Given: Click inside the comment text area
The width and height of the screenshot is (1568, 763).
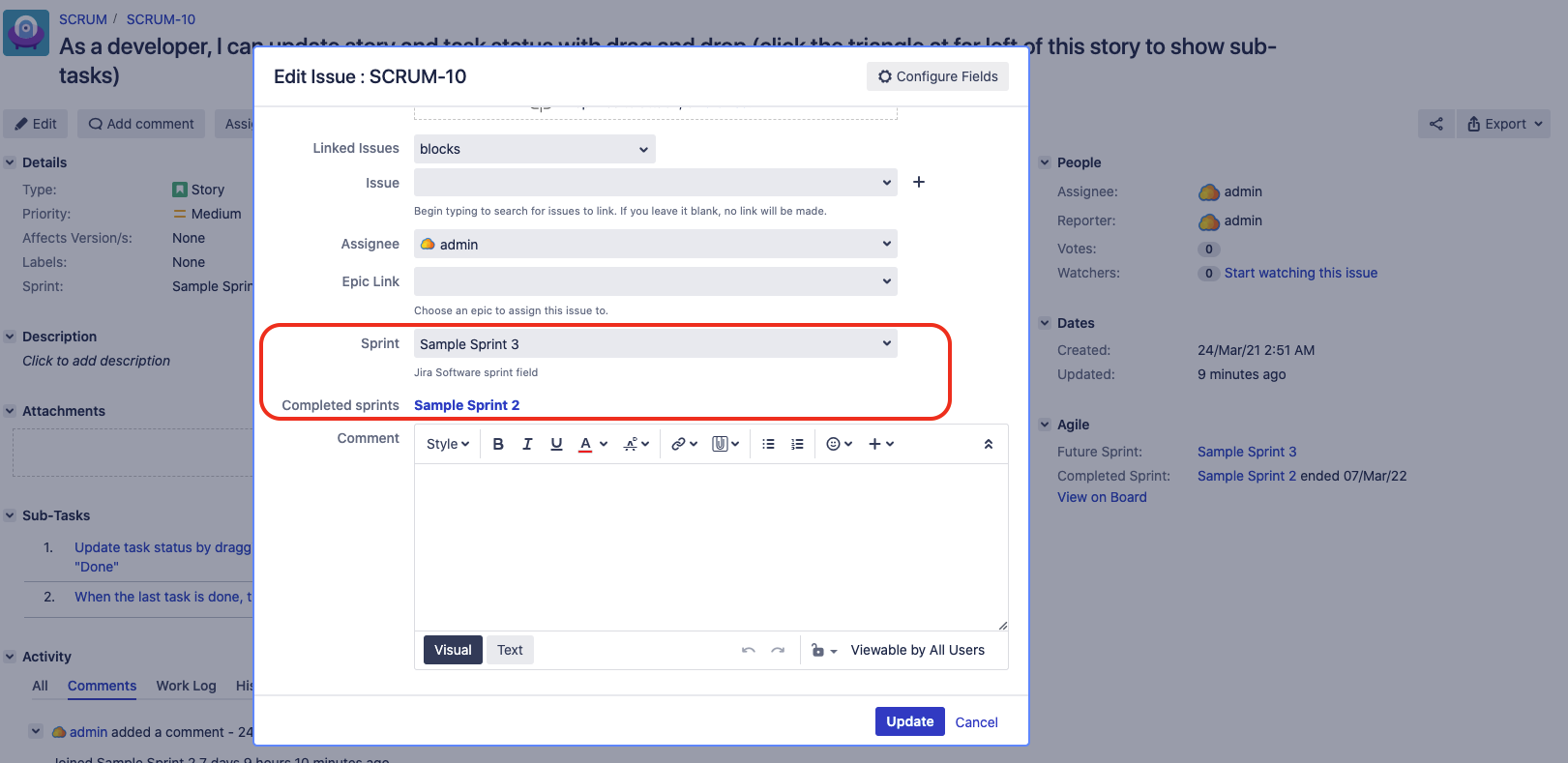Looking at the screenshot, I should pyautogui.click(x=711, y=546).
